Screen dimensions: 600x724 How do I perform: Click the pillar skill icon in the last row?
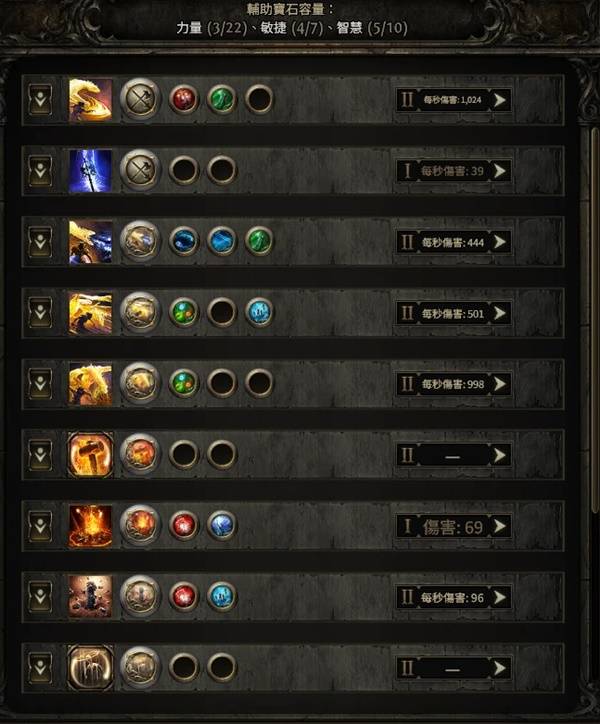coord(90,668)
